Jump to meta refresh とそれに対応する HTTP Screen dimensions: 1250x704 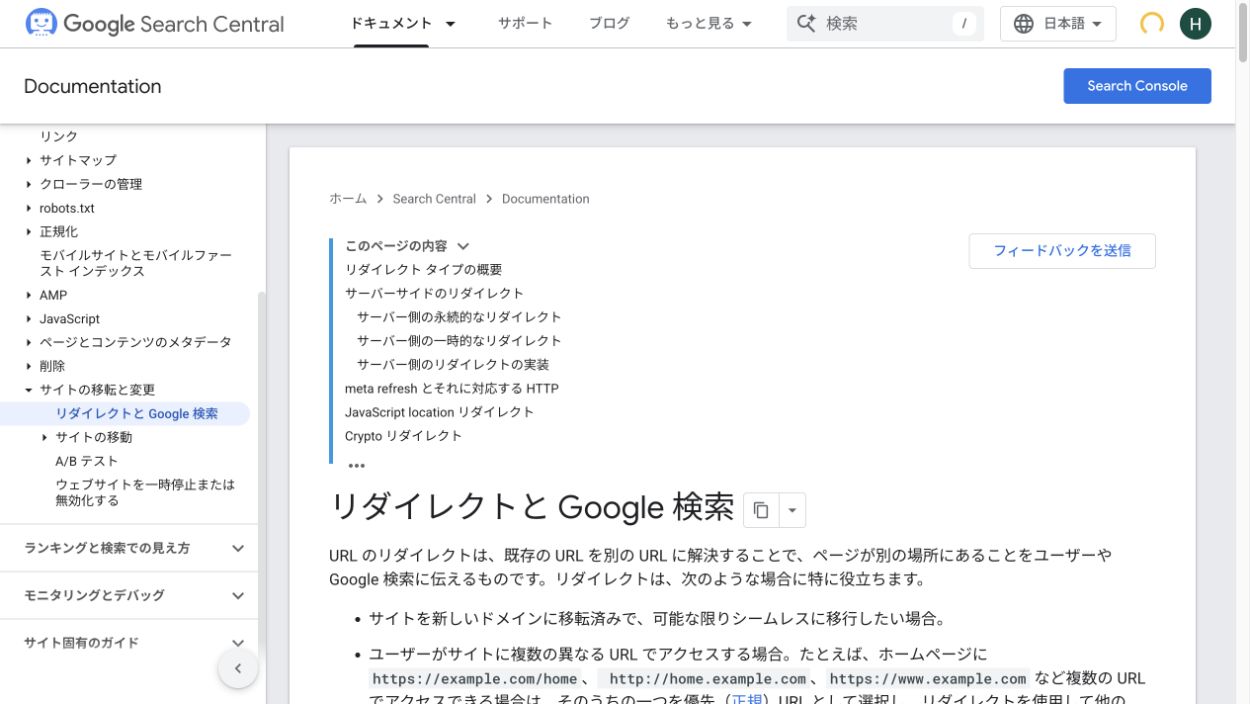pyautogui.click(x=452, y=388)
